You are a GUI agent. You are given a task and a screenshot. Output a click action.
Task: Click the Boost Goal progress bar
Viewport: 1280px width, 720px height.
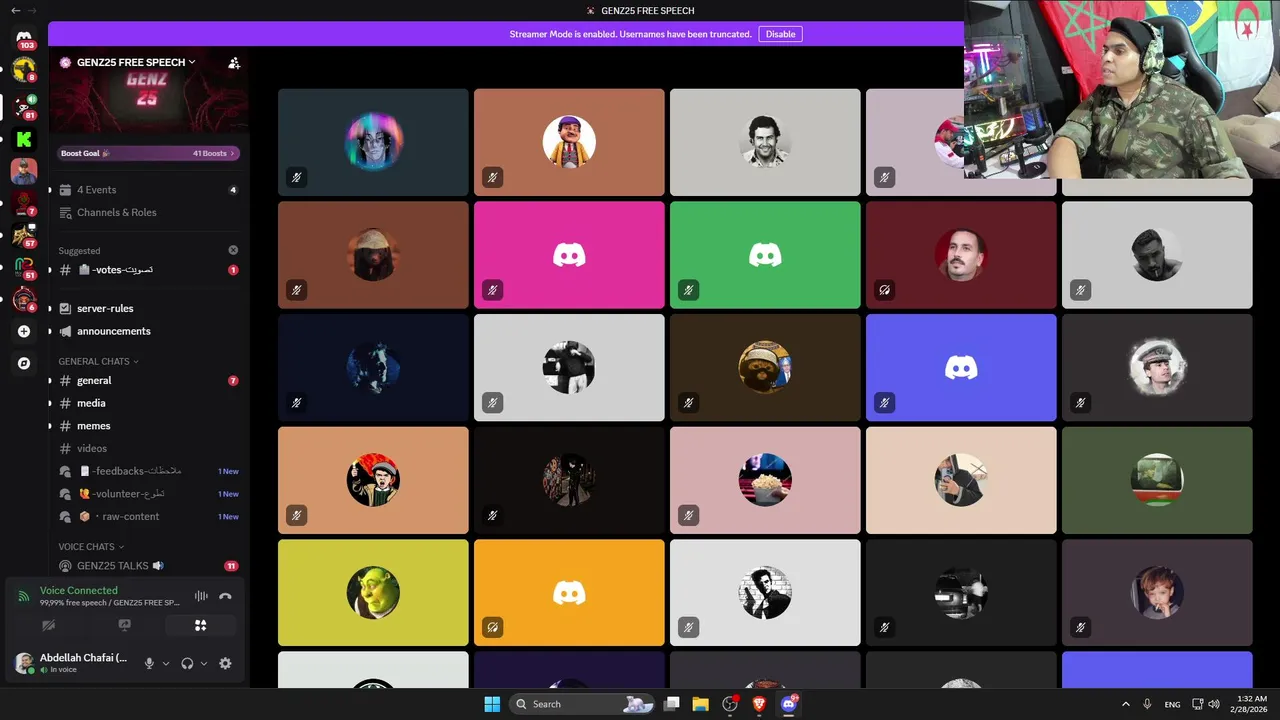(148, 153)
